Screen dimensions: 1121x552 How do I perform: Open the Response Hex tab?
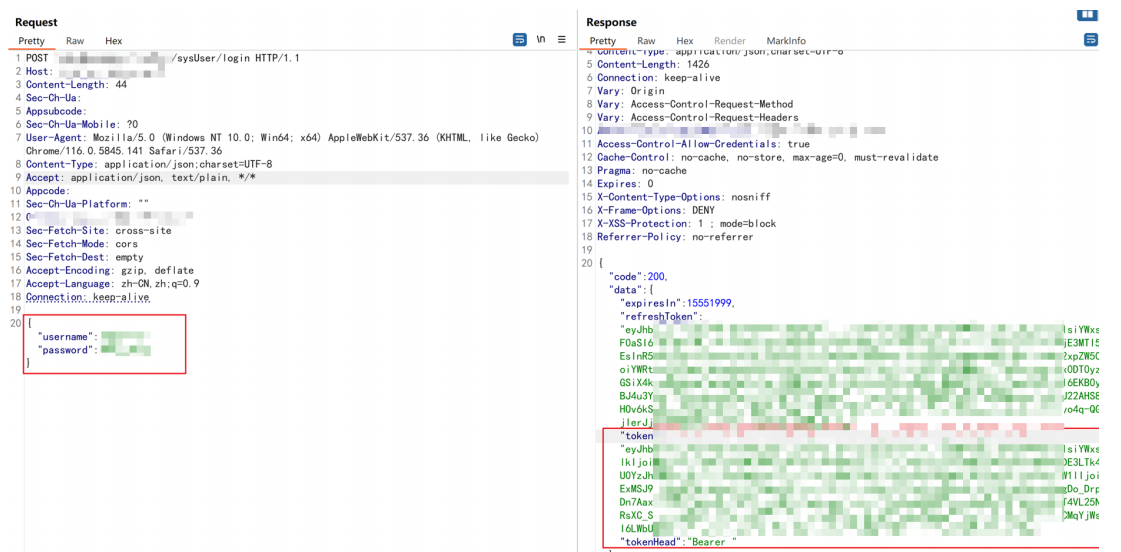click(685, 41)
